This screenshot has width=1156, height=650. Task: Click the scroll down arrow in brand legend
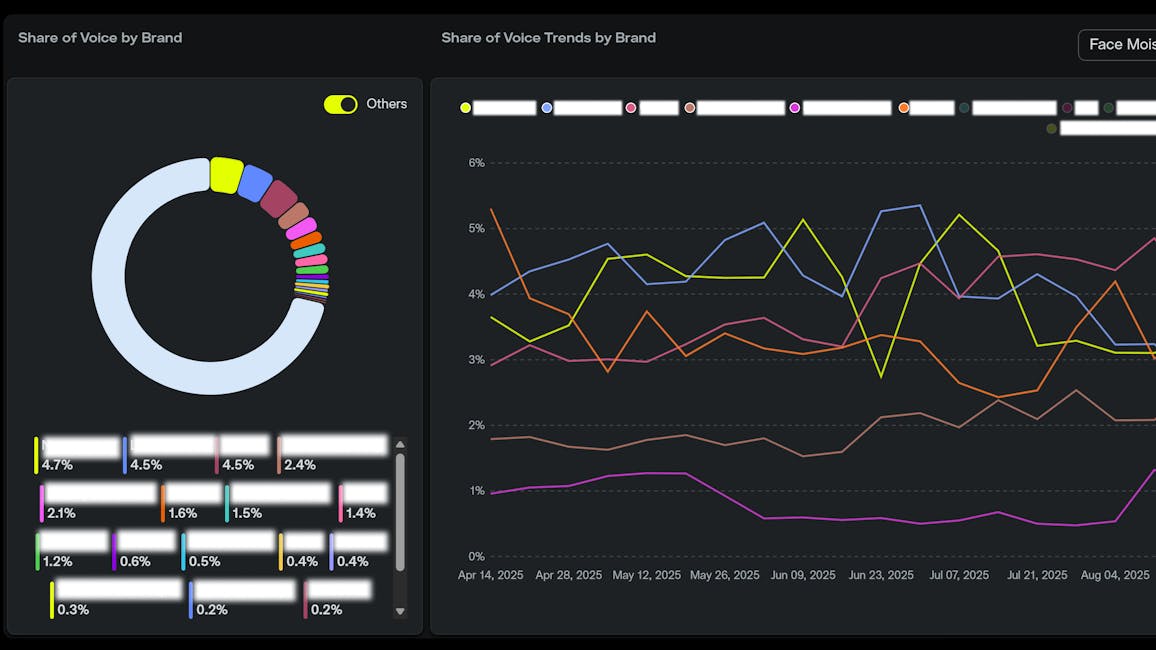click(400, 611)
